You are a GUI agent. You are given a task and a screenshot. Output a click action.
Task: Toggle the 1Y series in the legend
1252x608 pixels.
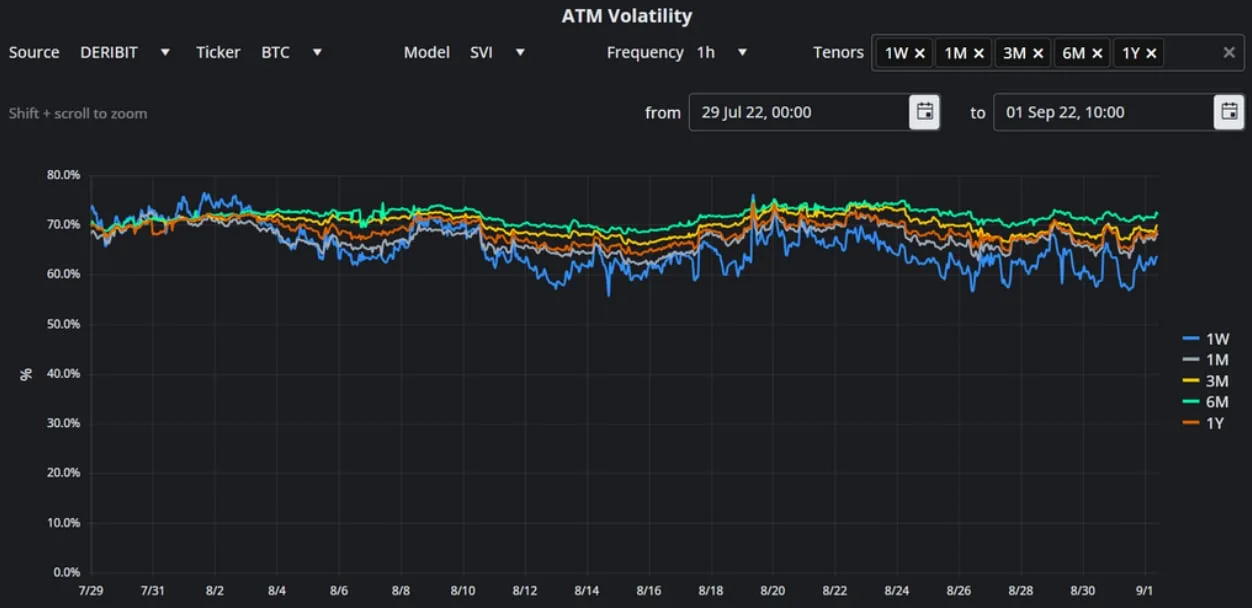pyautogui.click(x=1205, y=423)
